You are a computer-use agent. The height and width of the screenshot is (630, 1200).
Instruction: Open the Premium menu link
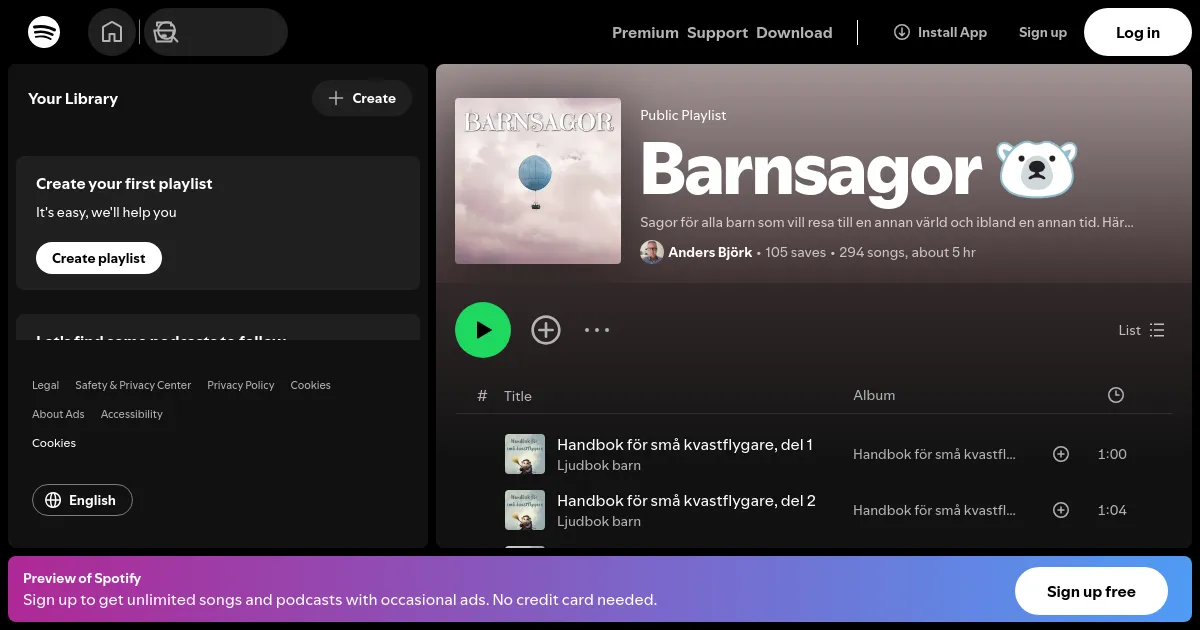point(645,33)
